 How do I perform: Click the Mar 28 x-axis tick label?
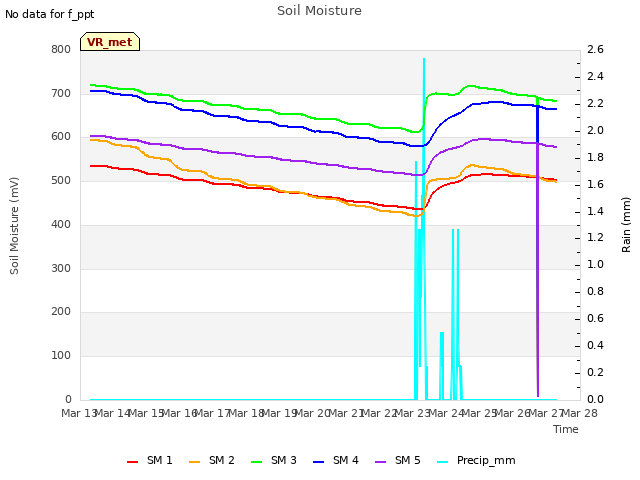pyautogui.click(x=580, y=413)
